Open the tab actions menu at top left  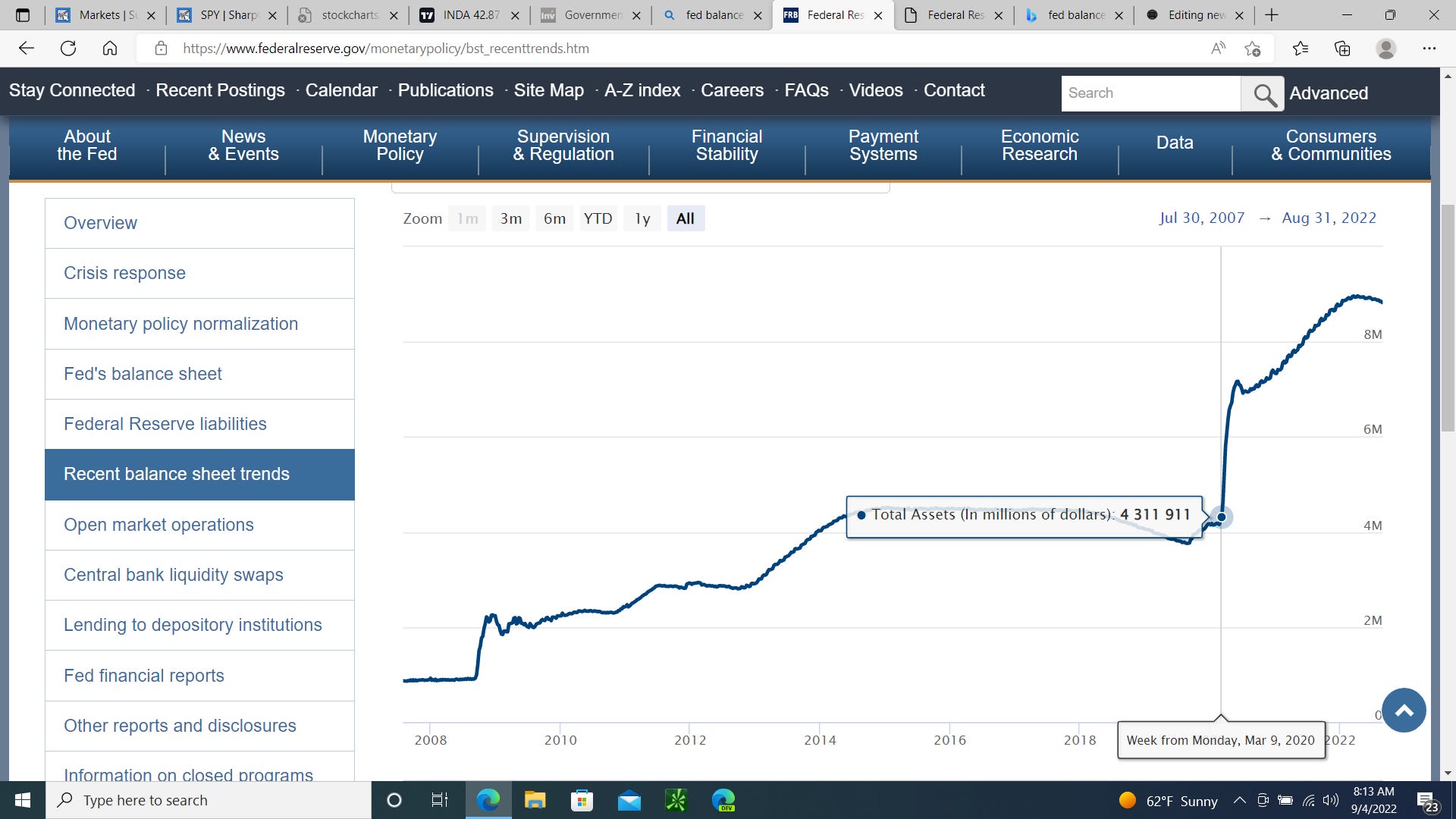point(23,14)
